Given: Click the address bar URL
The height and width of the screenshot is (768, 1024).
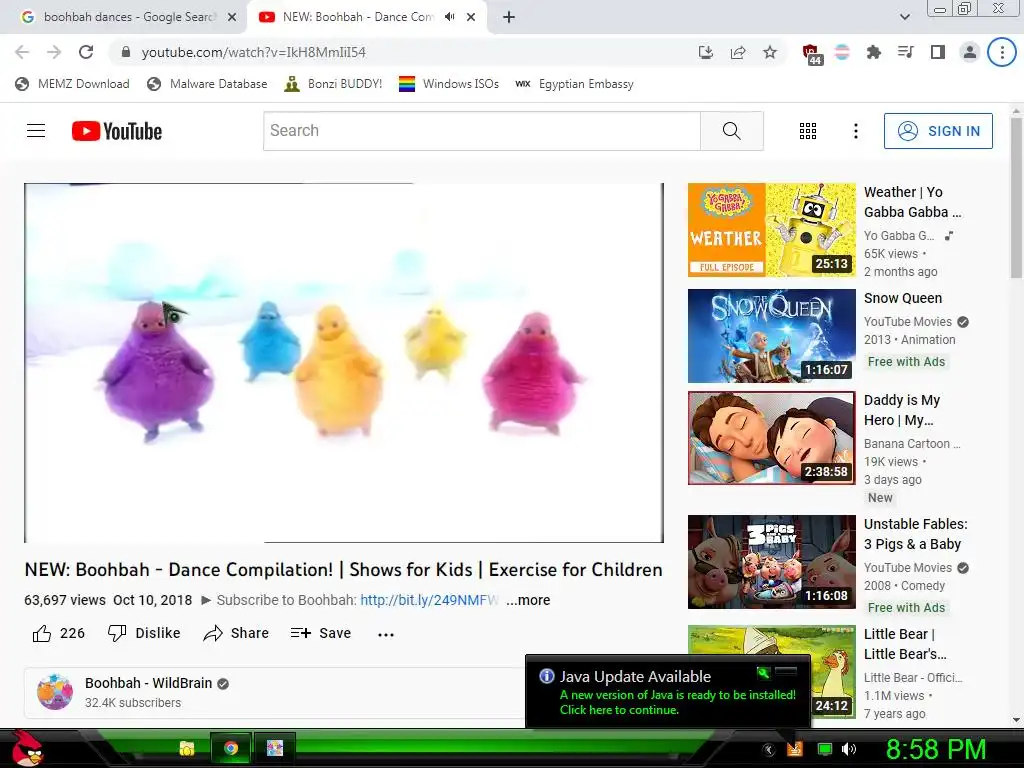Looking at the screenshot, I should (x=253, y=52).
